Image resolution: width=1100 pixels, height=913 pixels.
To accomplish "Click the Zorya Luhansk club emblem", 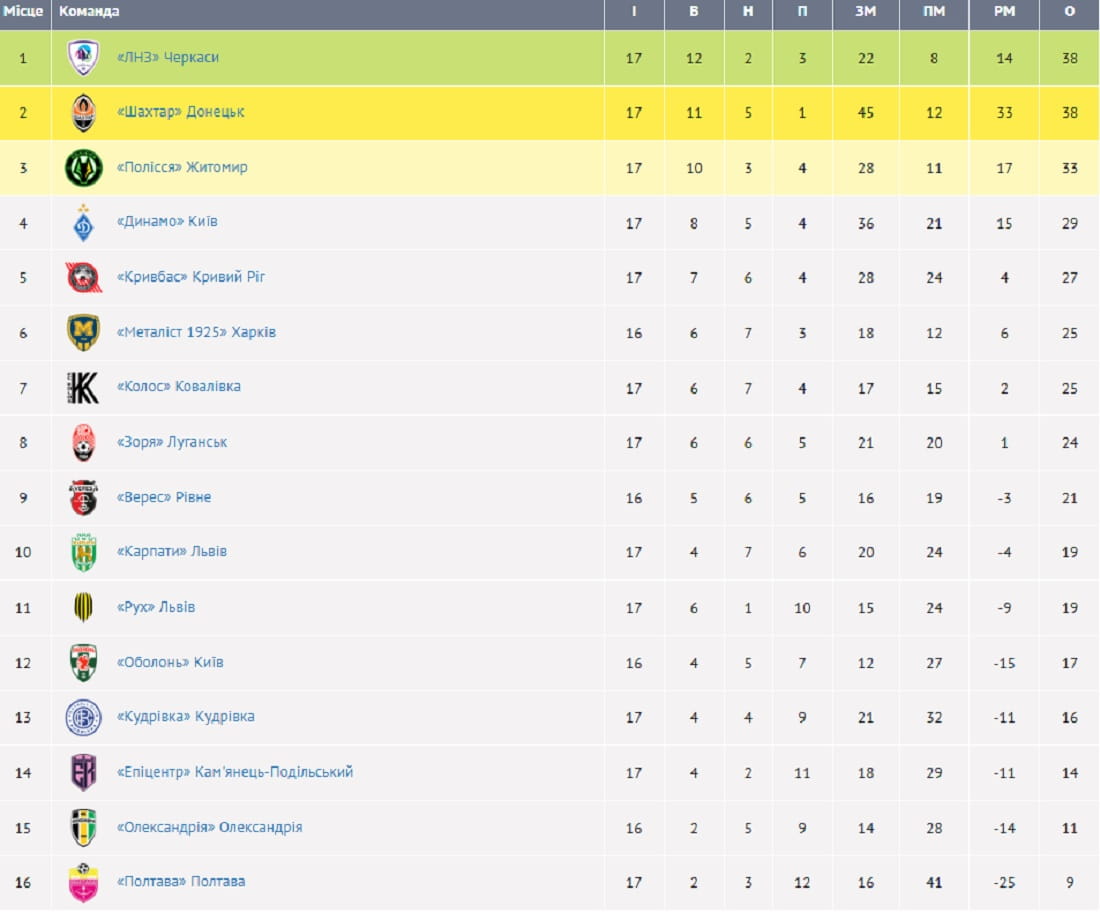I will 84,442.
